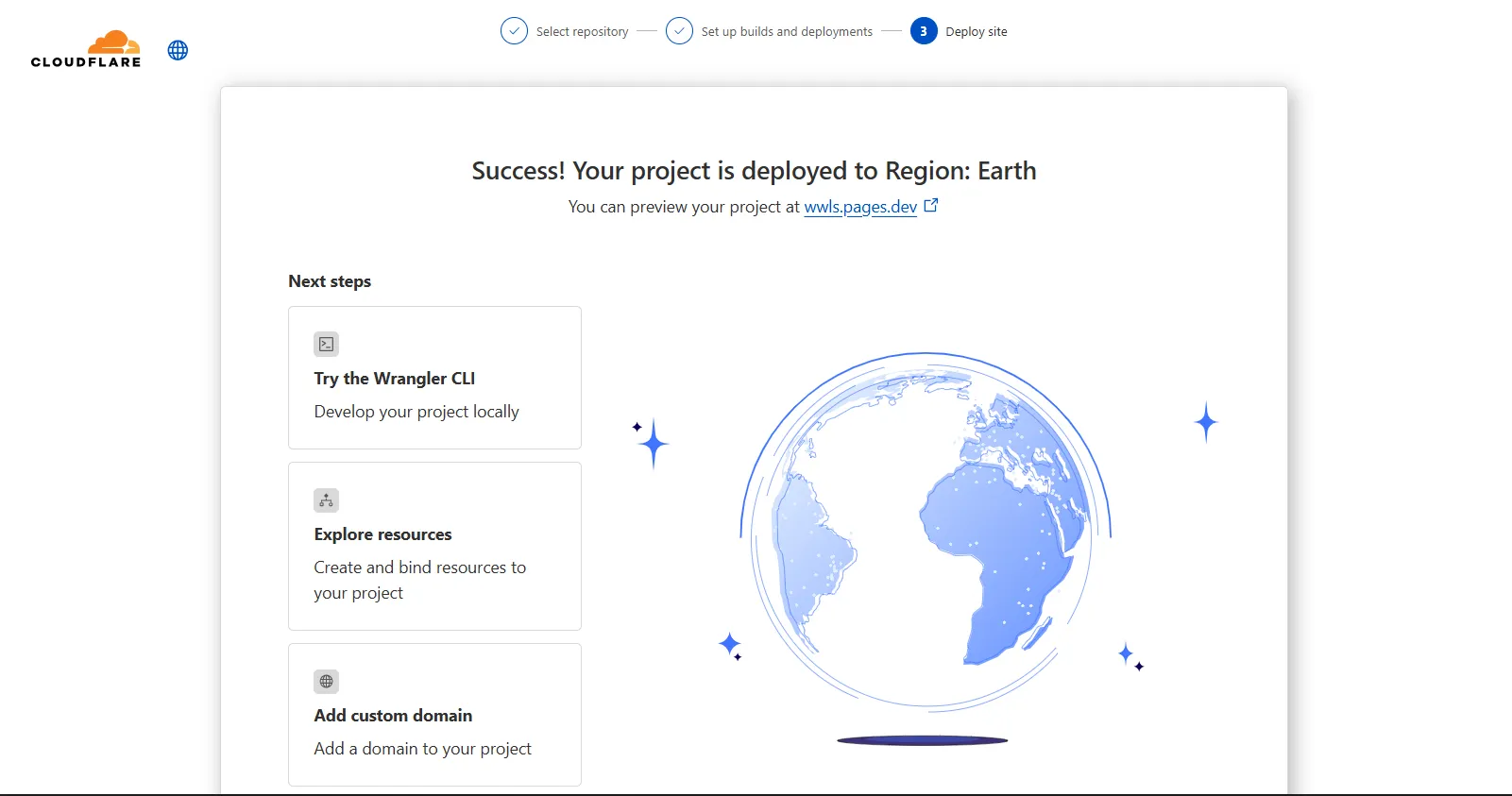Screen dimensions: 1512x796
Task: Click the Select repository checkmark circle
Action: [514, 31]
